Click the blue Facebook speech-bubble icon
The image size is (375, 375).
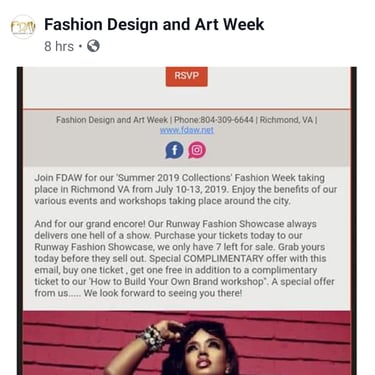(x=174, y=150)
